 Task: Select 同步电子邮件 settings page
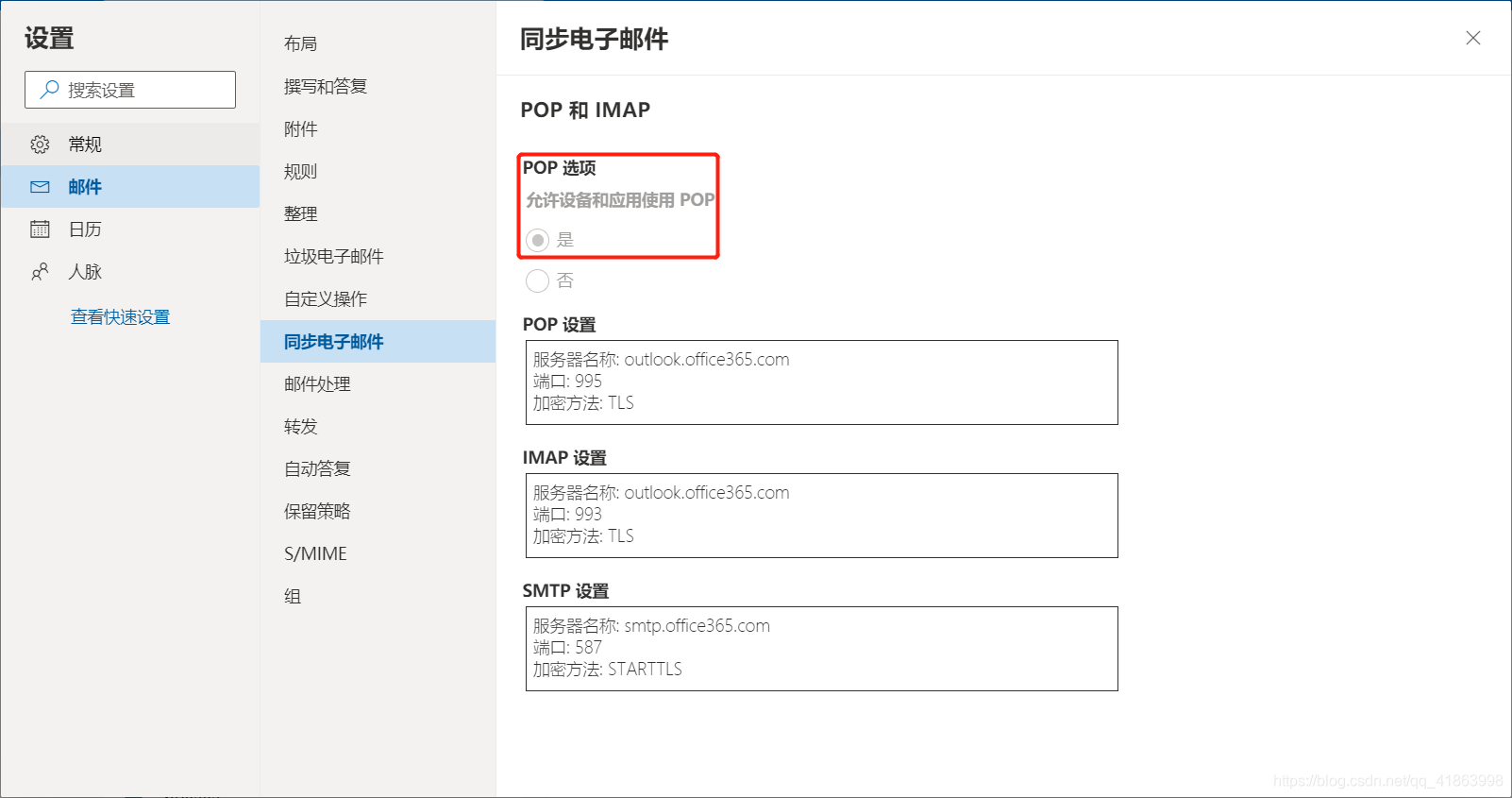(x=378, y=341)
